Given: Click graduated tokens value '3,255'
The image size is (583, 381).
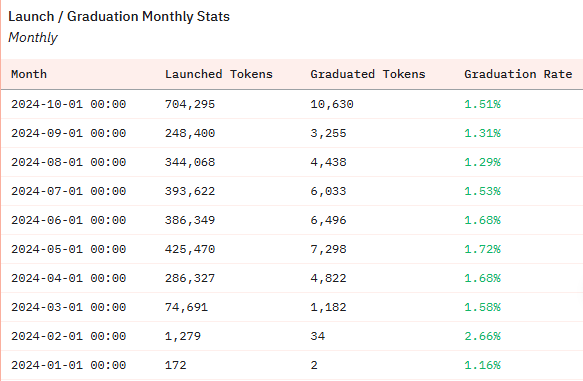Looking at the screenshot, I should (328, 133).
